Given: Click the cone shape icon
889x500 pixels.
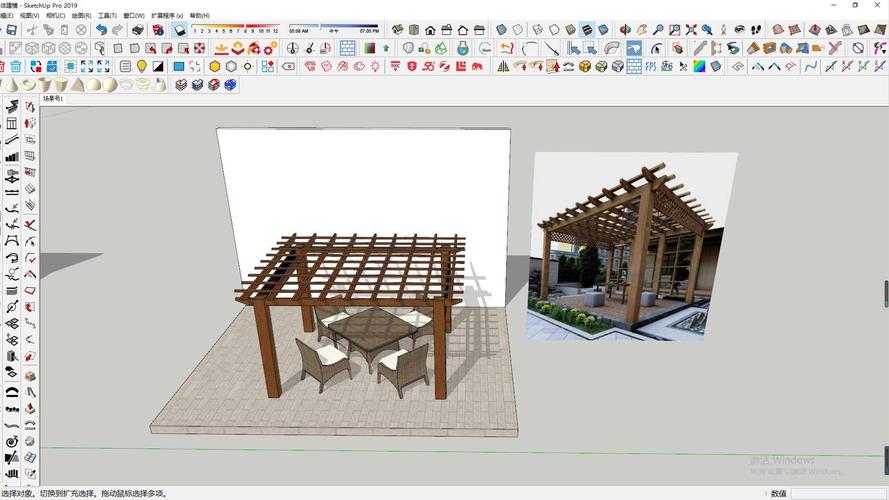Looking at the screenshot, I should click(x=12, y=85).
